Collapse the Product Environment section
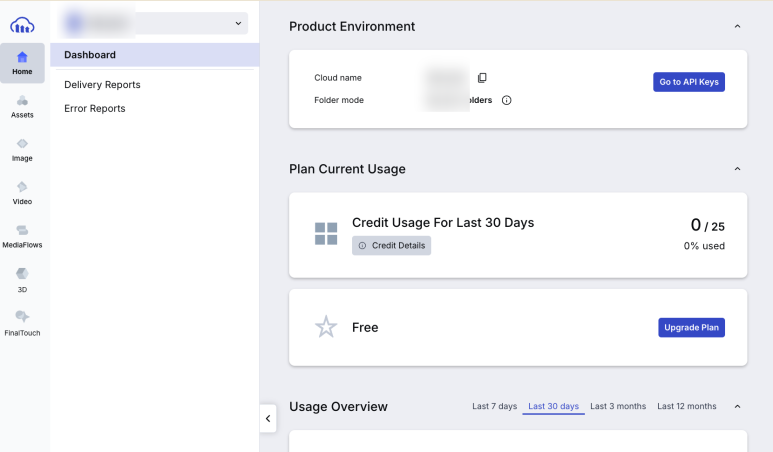Image resolution: width=773 pixels, height=452 pixels. (x=737, y=26)
